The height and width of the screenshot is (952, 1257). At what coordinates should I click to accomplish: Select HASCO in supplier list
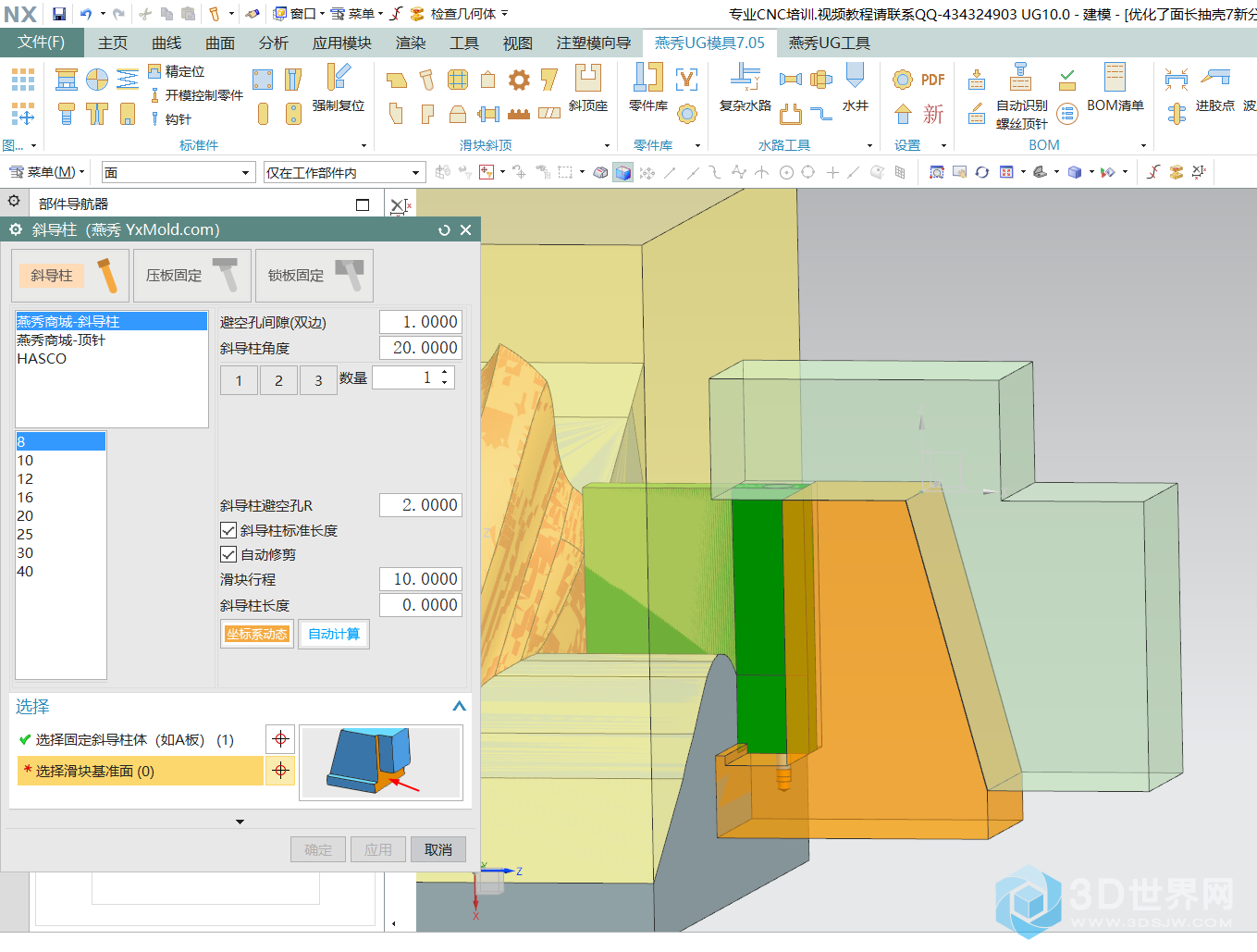pos(111,359)
